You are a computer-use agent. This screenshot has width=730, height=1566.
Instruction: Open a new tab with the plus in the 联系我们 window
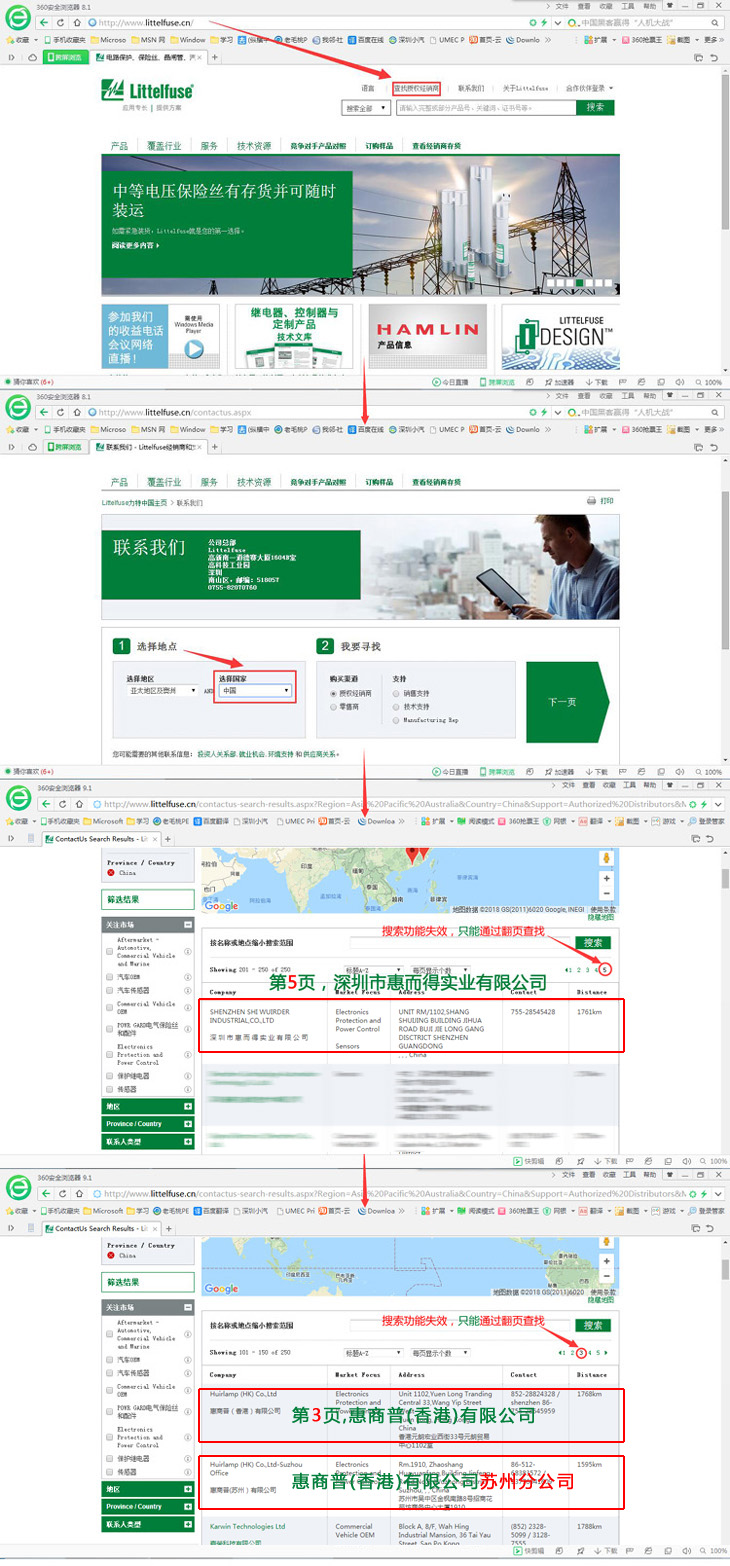pos(214,447)
